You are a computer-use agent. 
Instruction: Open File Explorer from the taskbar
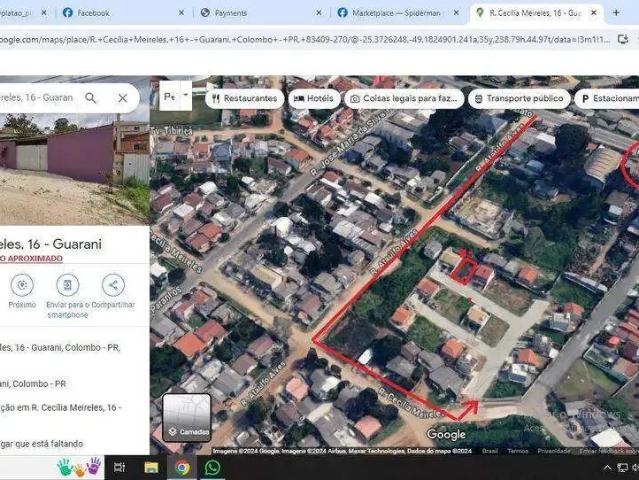(151, 467)
